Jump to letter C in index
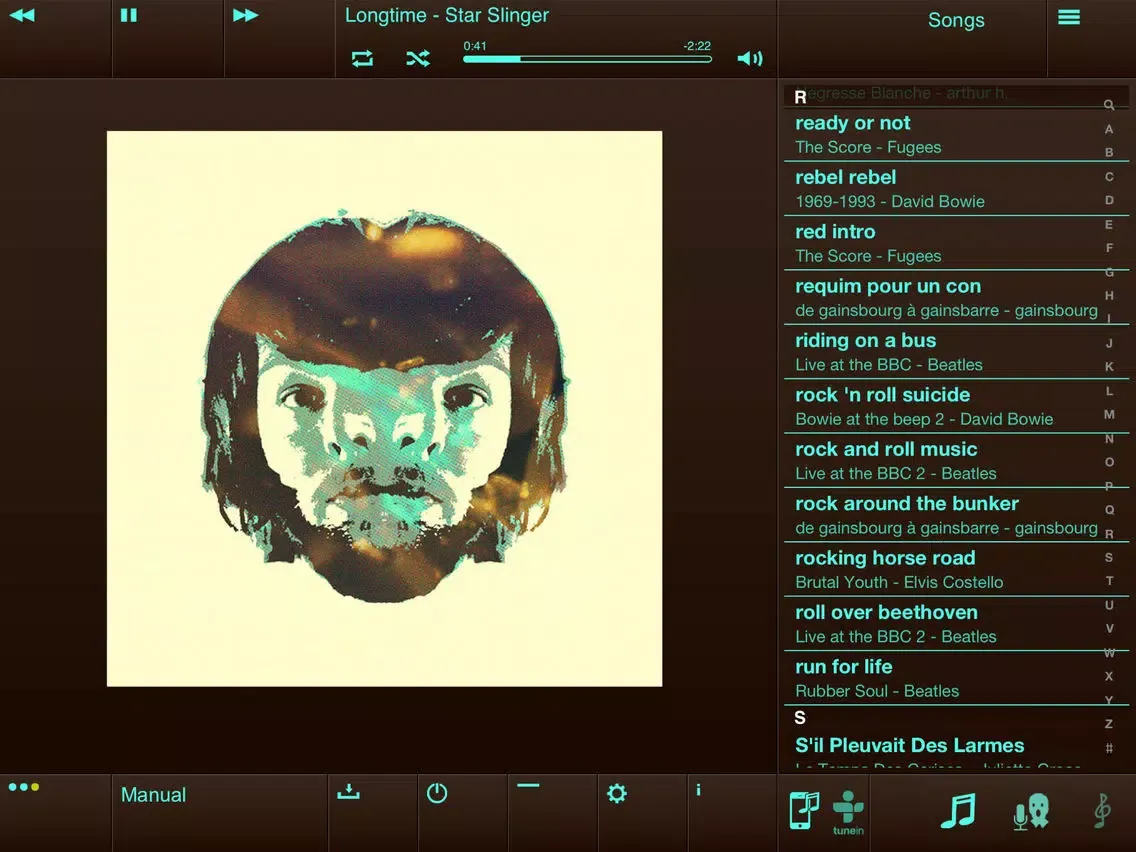 tap(1108, 177)
